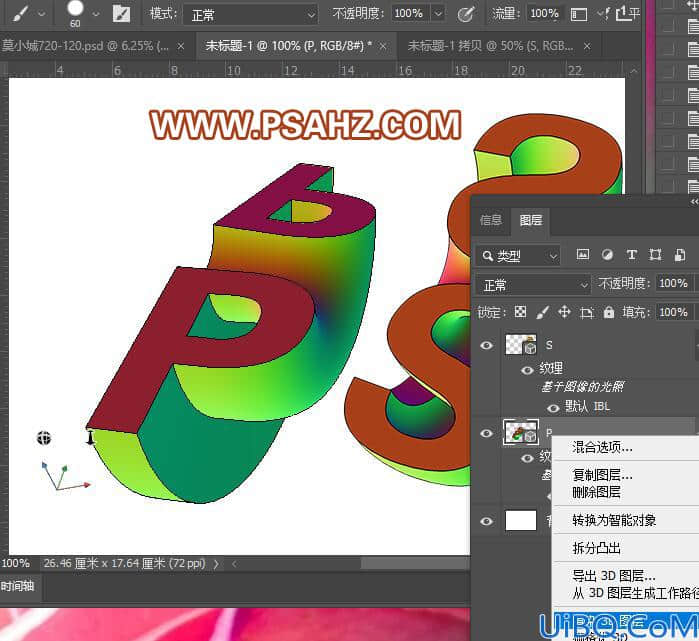Screen dimensions: 699x641
Task: Switch to 菜小城720-120.psd document tab
Action: pos(86,46)
